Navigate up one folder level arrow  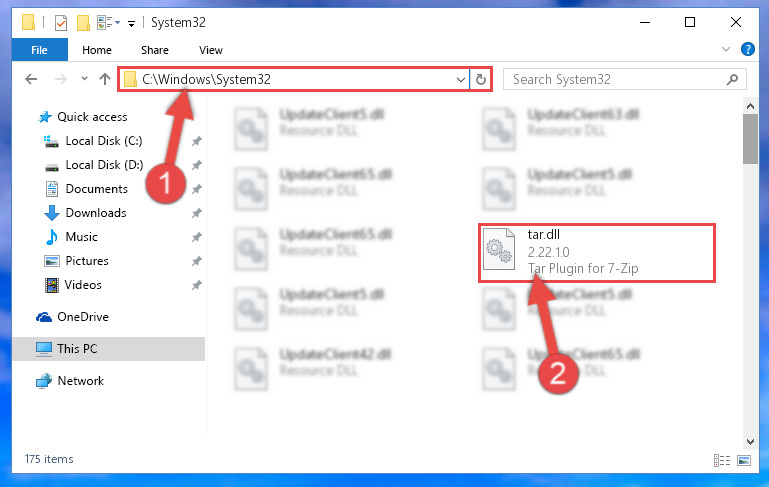click(104, 79)
